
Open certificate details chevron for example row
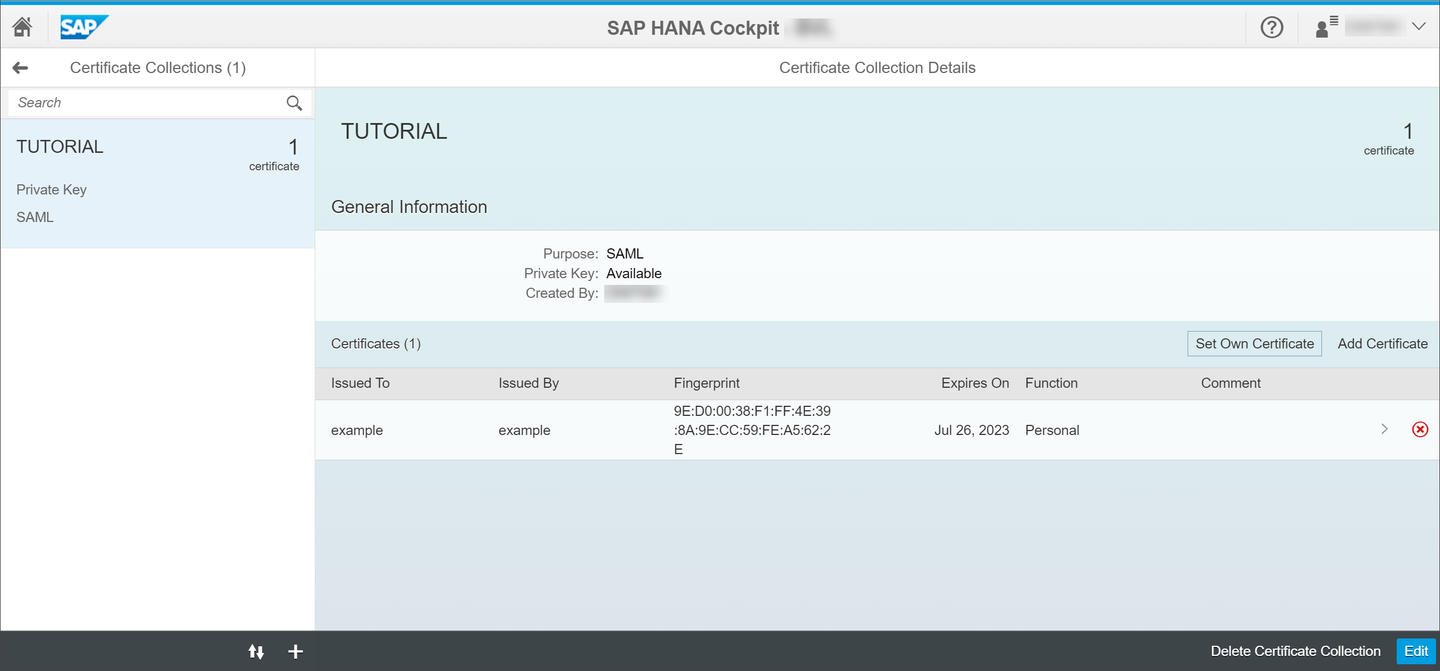[1385, 429]
